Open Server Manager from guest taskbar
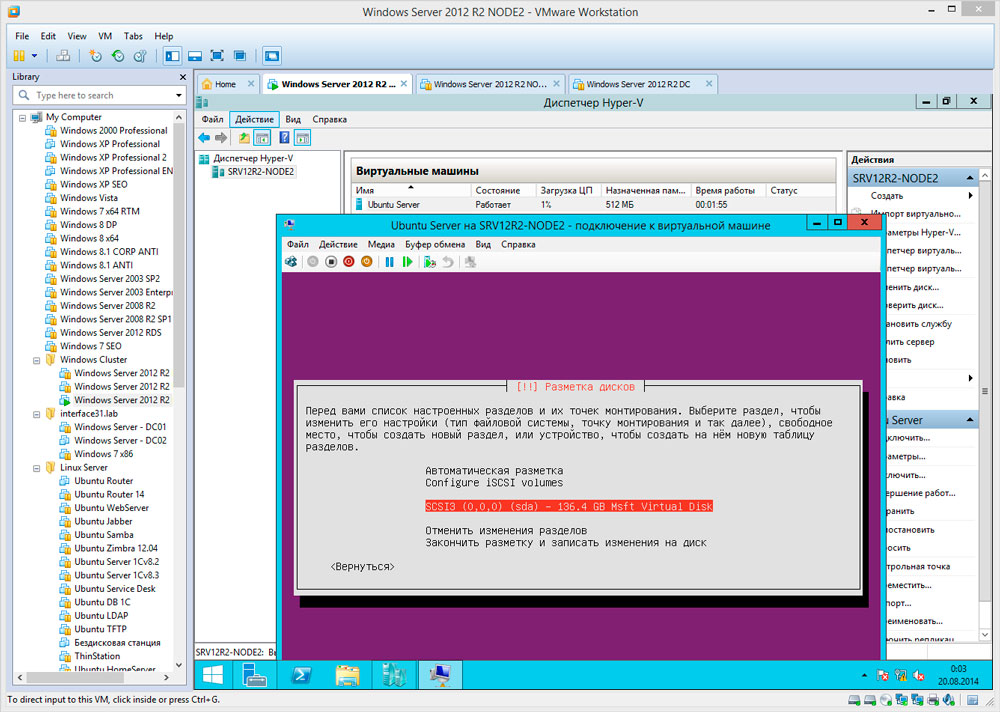Image resolution: width=1000 pixels, height=712 pixels. pos(254,675)
